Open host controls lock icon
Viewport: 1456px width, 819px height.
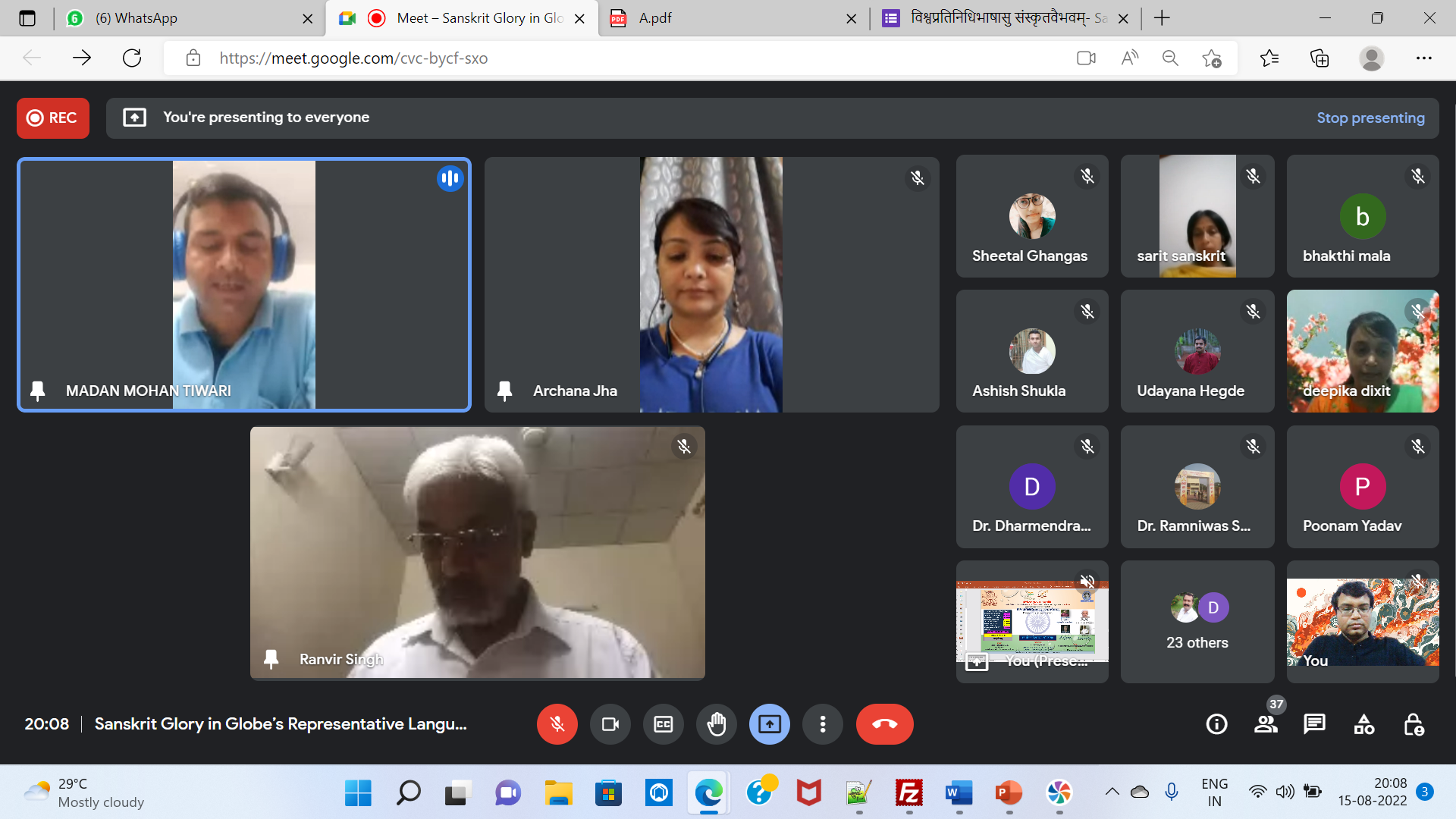1414,724
